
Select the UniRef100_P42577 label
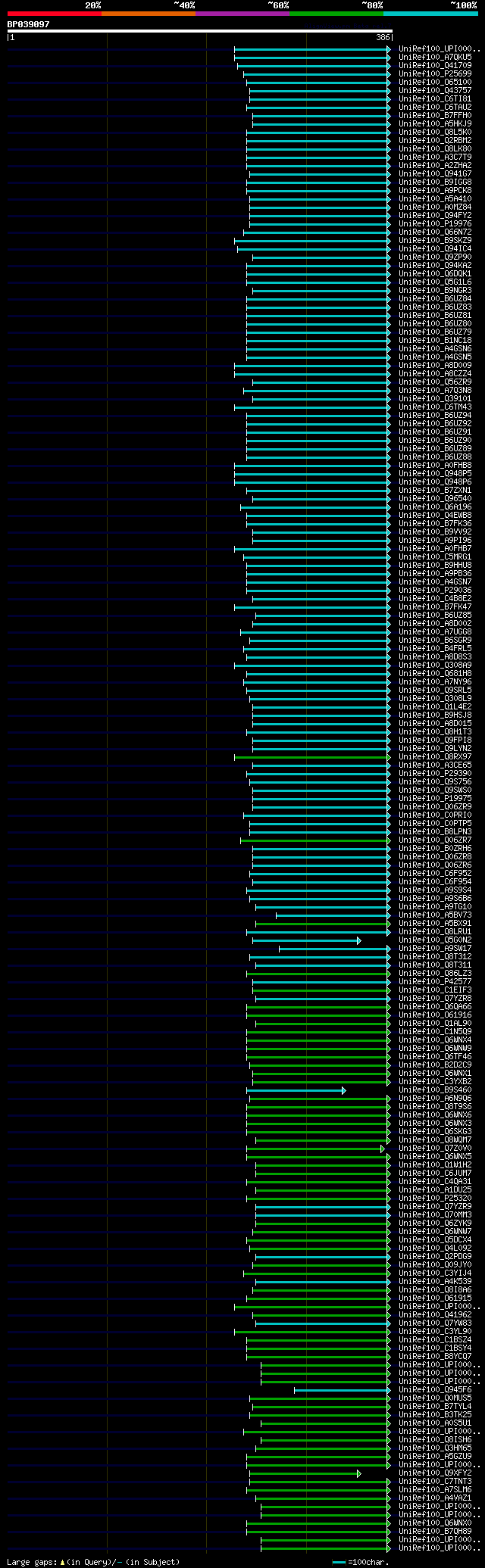click(435, 981)
